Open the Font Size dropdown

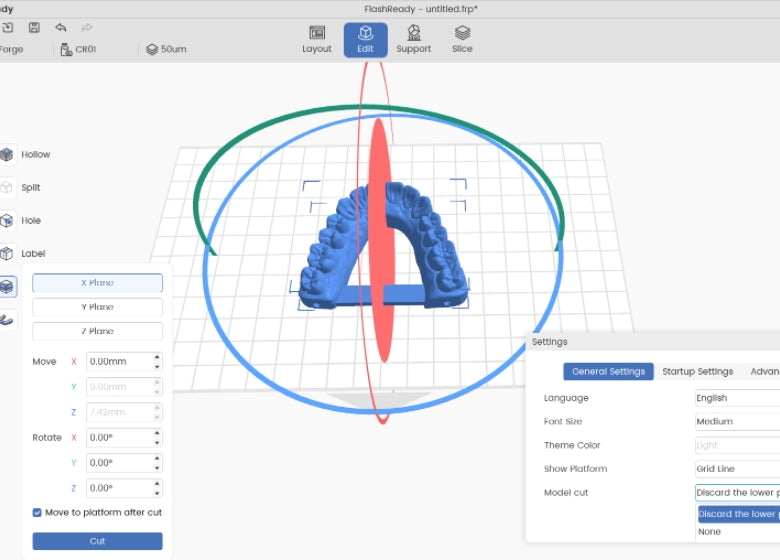click(737, 422)
